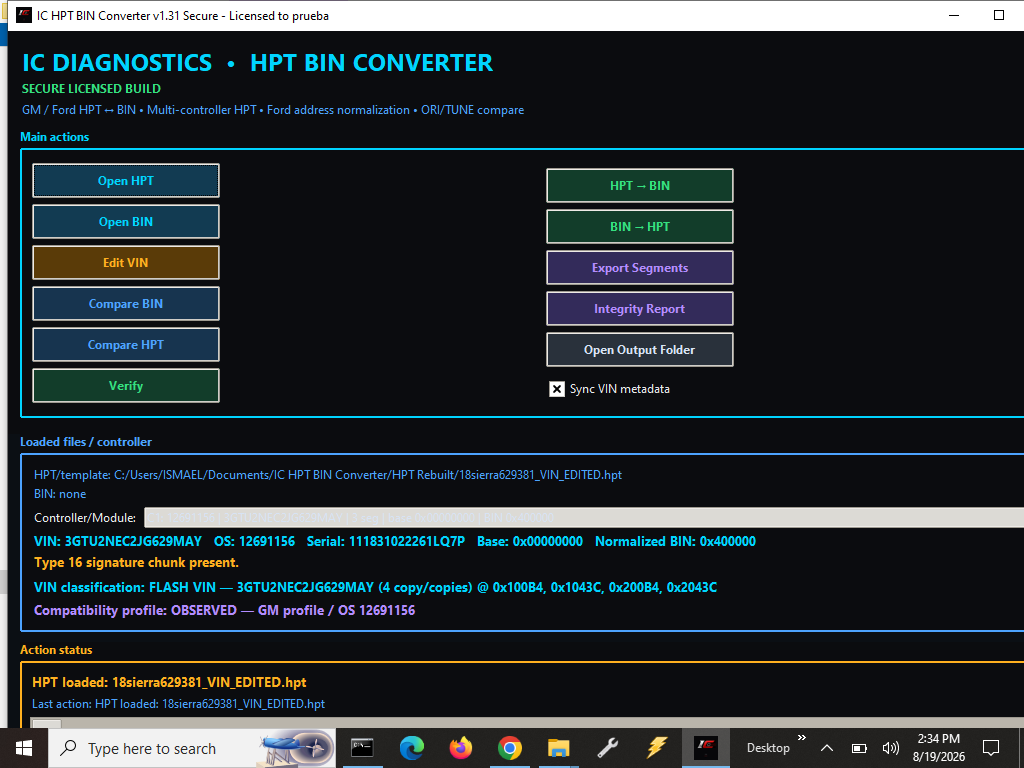Click the 'Compatibility profile: OBSERVED' line
The width and height of the screenshot is (1024, 768).
pyautogui.click(x=225, y=611)
